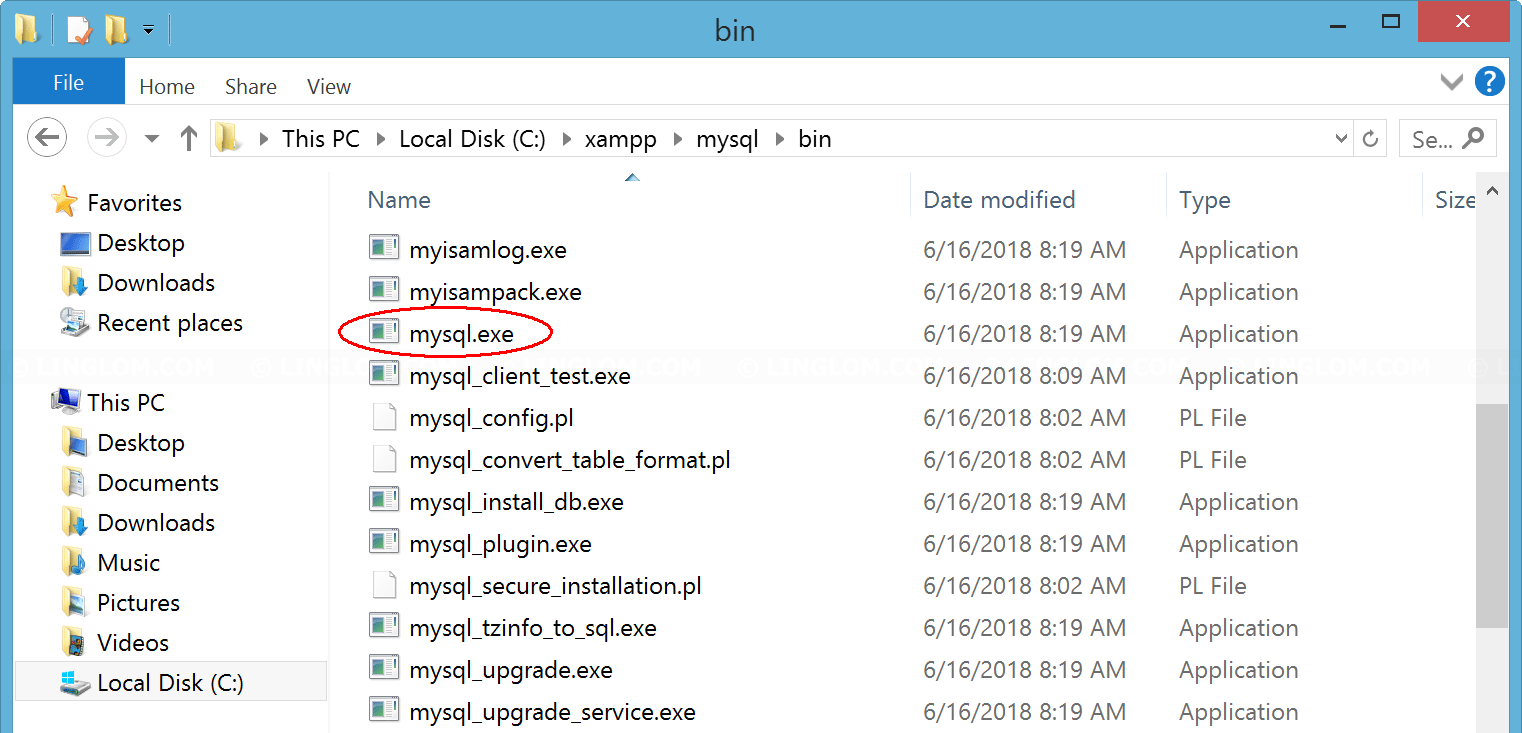
Task: Click 6/16/2018 8:09 AM date for mysql_client_test.exe
Action: coord(1025,376)
